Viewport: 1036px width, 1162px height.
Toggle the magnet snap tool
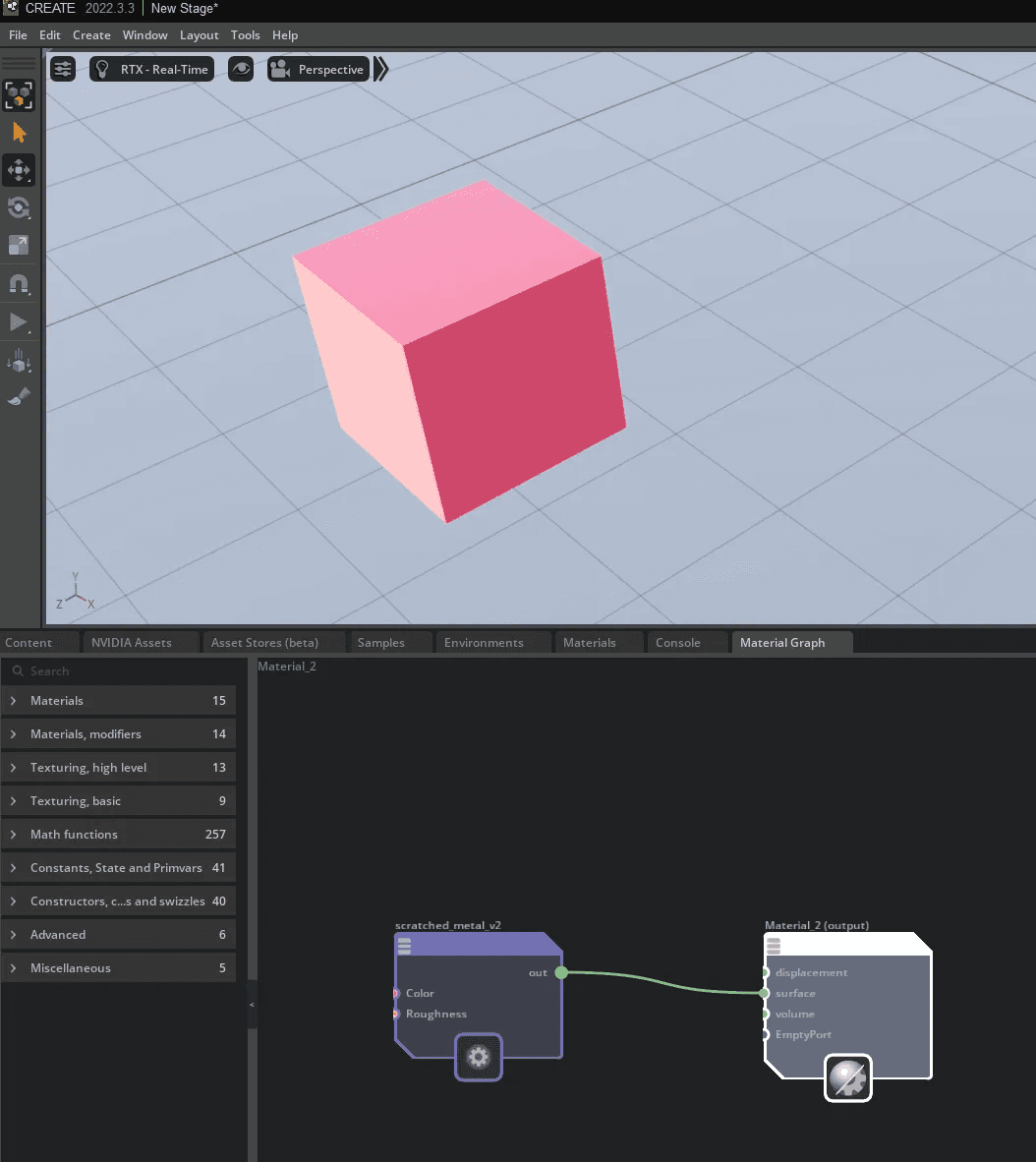click(x=19, y=284)
